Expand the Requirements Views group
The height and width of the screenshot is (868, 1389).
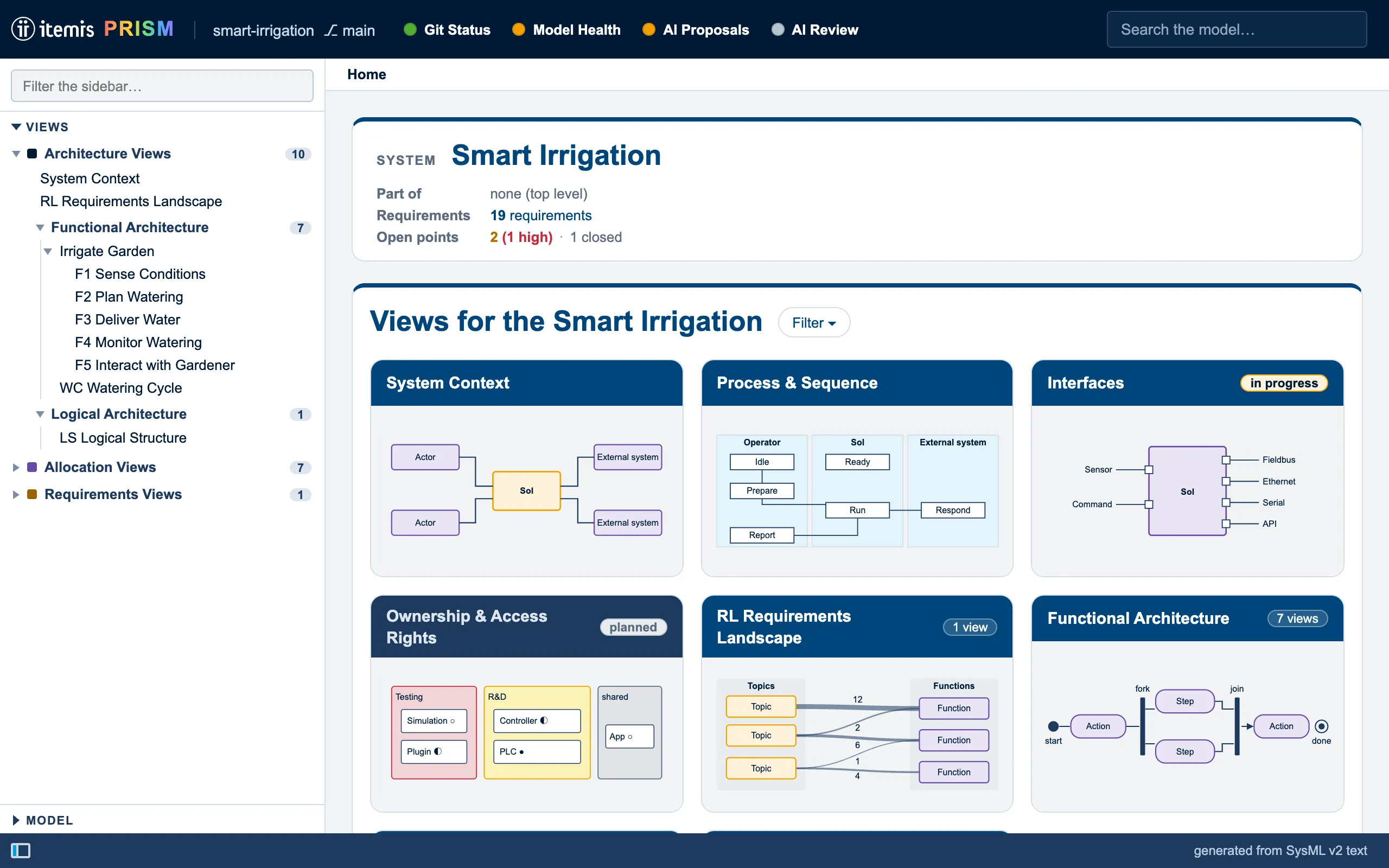click(16, 494)
